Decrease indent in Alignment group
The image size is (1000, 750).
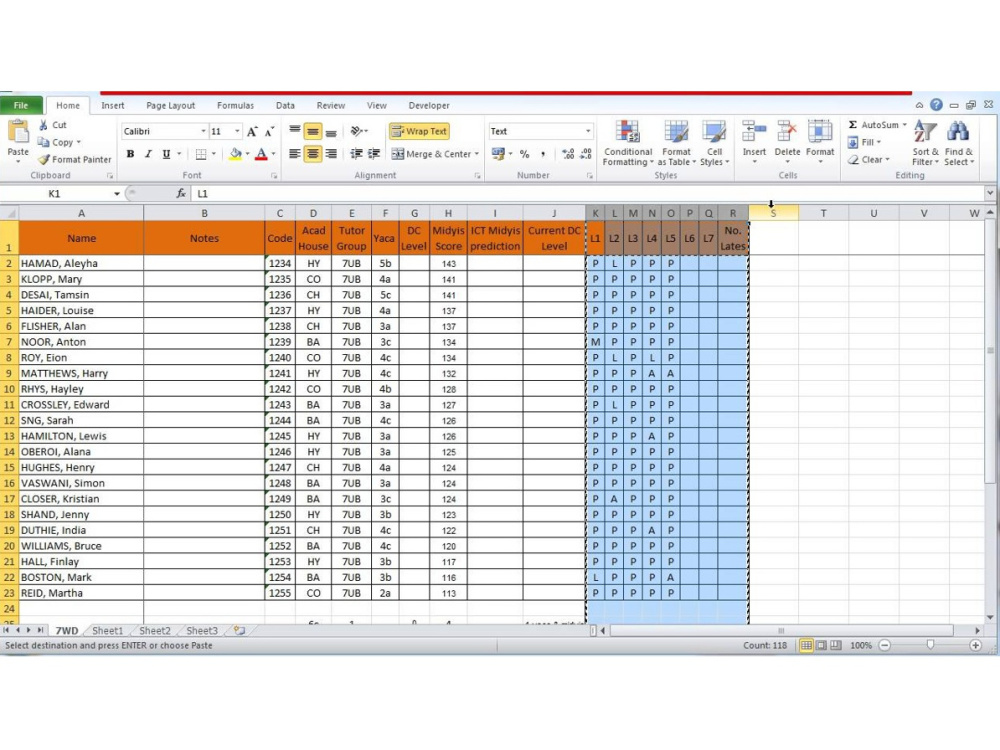[357, 154]
